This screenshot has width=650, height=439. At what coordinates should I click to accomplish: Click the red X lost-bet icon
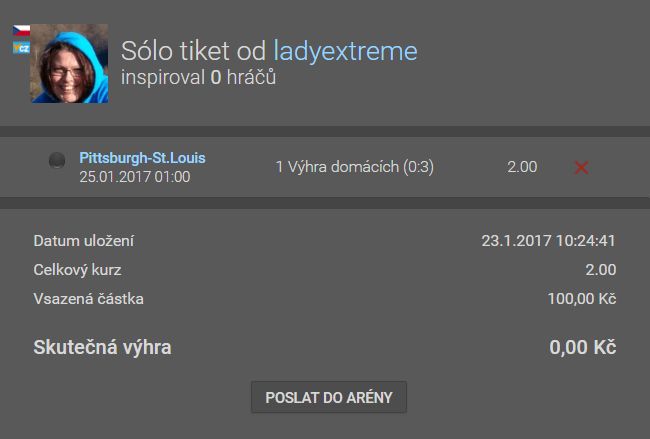click(x=581, y=167)
